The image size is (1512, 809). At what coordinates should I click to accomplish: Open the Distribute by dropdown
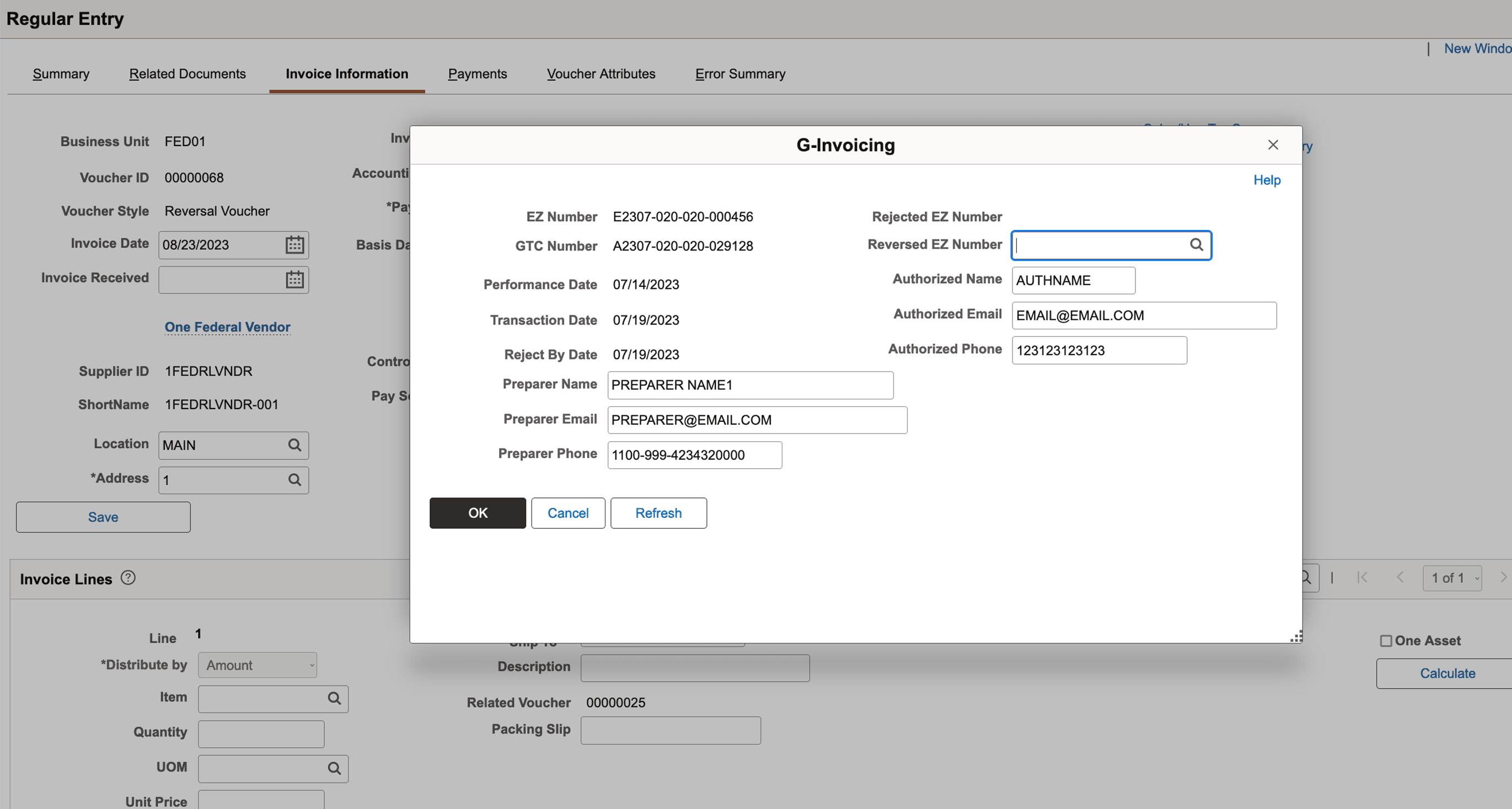[x=257, y=665]
